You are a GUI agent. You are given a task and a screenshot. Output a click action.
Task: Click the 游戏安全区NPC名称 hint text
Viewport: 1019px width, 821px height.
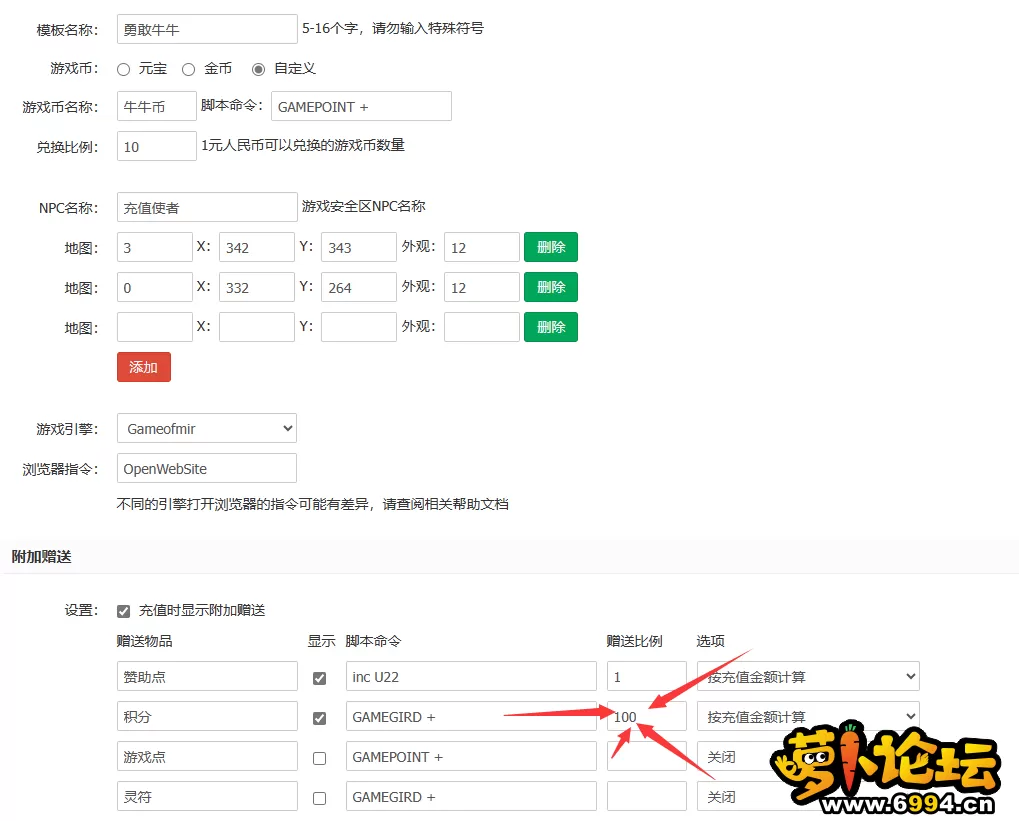[x=364, y=207]
